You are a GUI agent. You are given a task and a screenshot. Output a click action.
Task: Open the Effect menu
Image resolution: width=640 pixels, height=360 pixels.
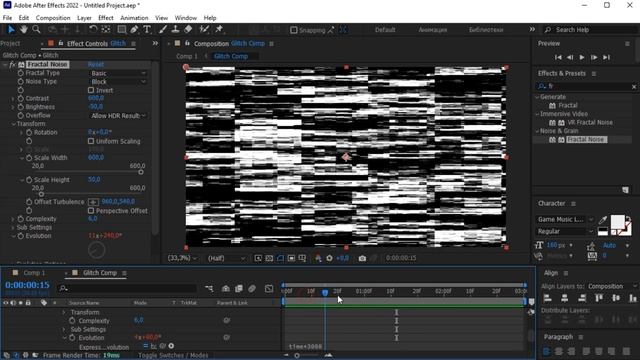(x=106, y=18)
